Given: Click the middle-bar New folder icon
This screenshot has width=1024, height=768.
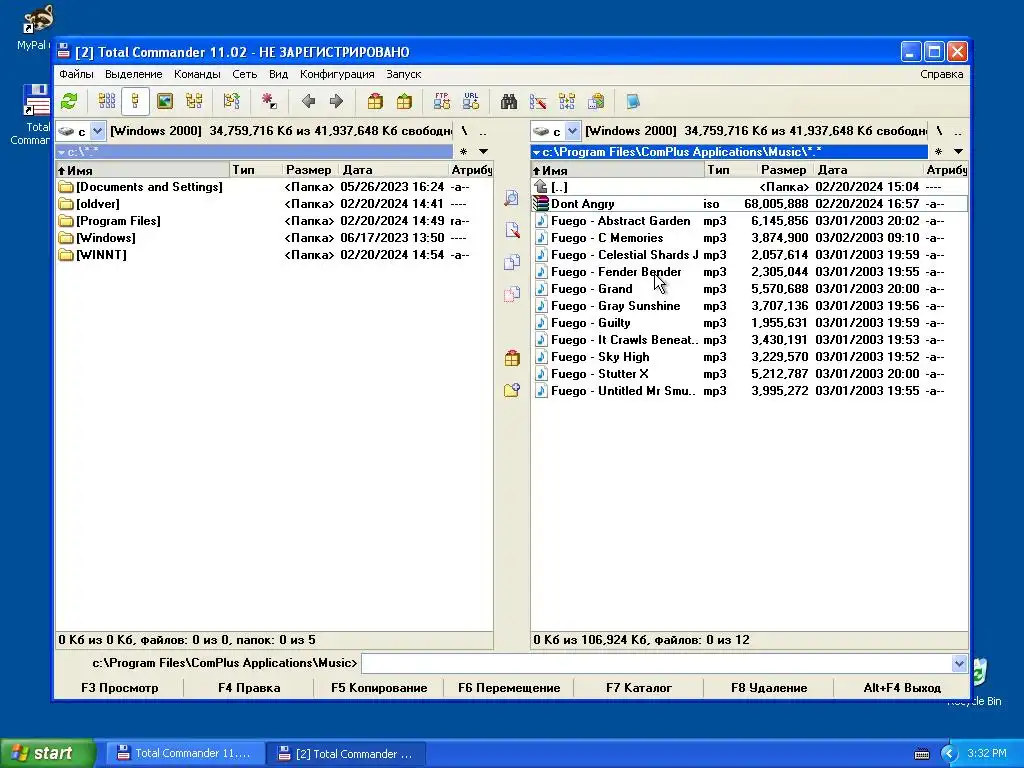Looking at the screenshot, I should coord(511,390).
